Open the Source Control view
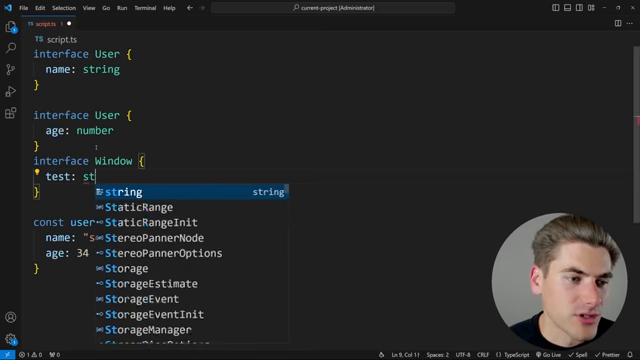The height and width of the screenshot is (360, 640). pyautogui.click(x=11, y=69)
